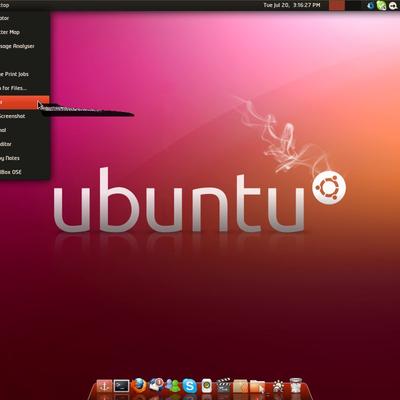Open the plain tan folder in the dock
Image resolution: width=400 pixels, height=400 pixels.
(x=240, y=386)
